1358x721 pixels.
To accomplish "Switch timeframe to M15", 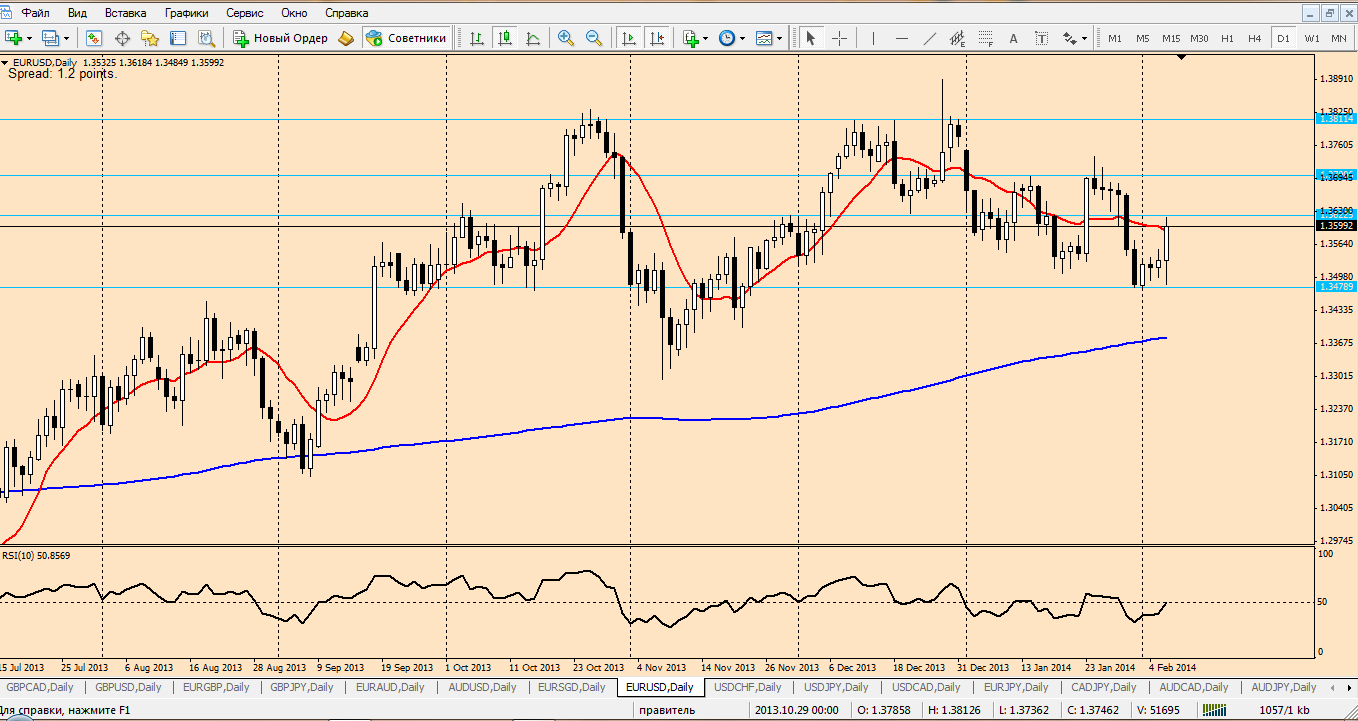I will 1171,38.
